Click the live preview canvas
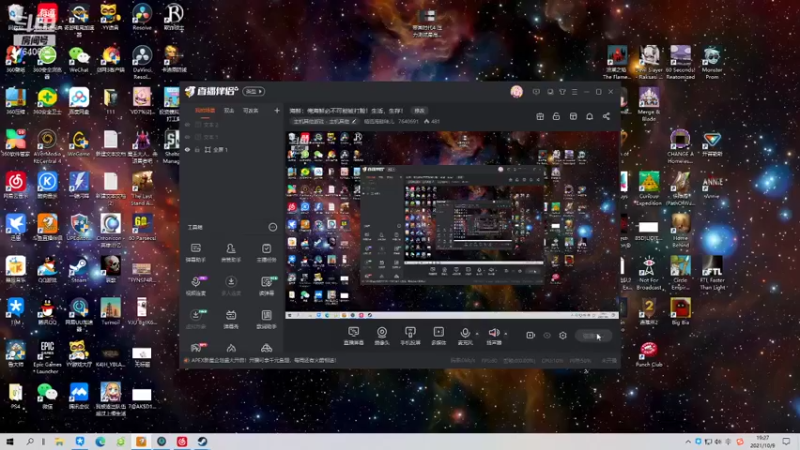 [453, 225]
